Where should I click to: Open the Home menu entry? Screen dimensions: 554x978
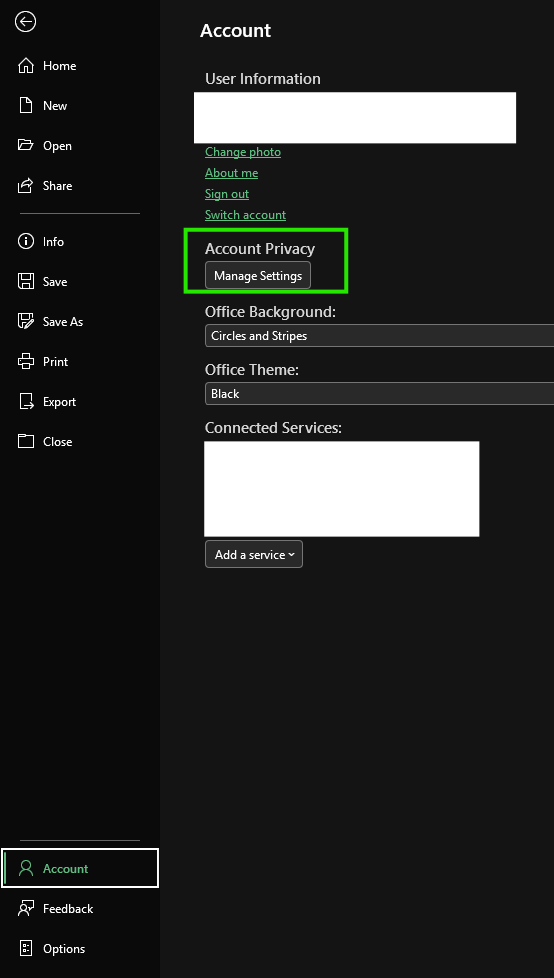[80, 65]
